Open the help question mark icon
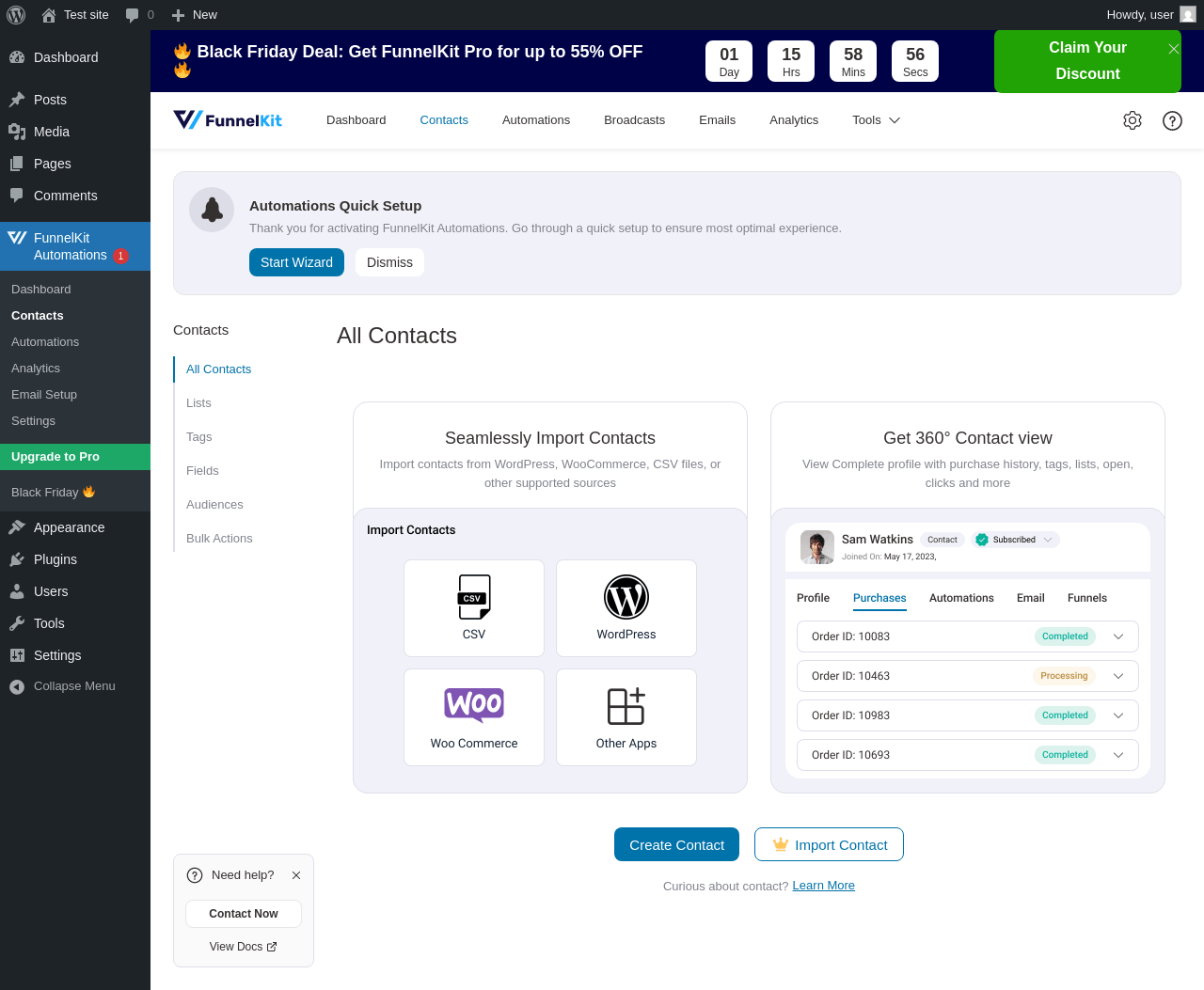The height and width of the screenshot is (990, 1204). 1172,120
